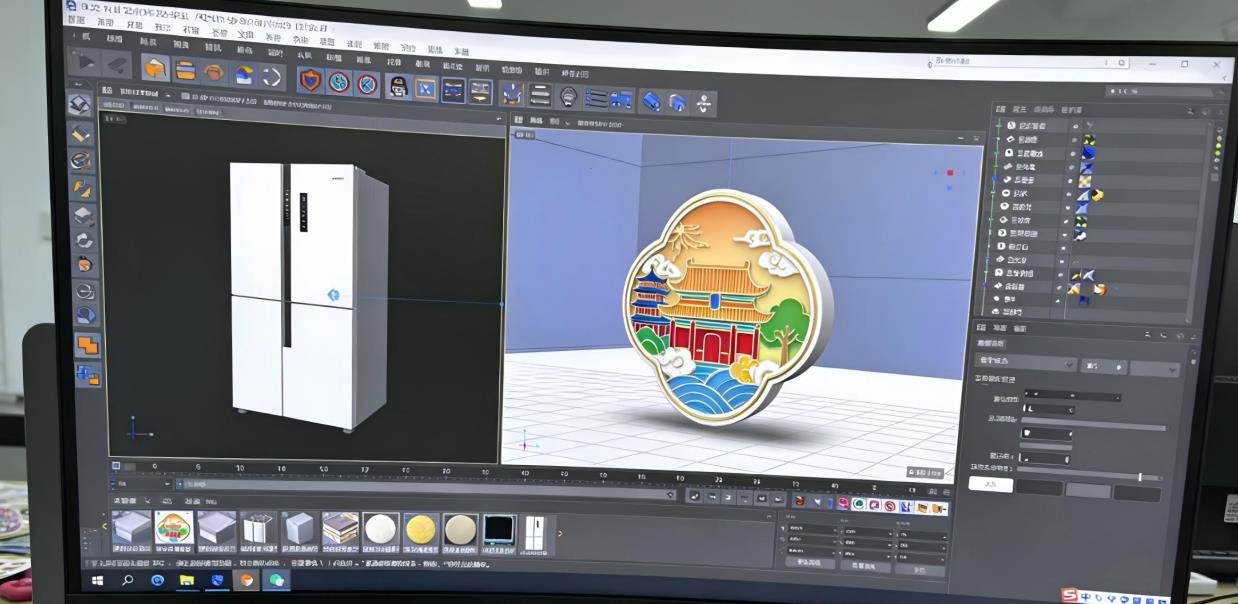Expand the top object in the Object Manager
1238x604 pixels.
point(997,127)
